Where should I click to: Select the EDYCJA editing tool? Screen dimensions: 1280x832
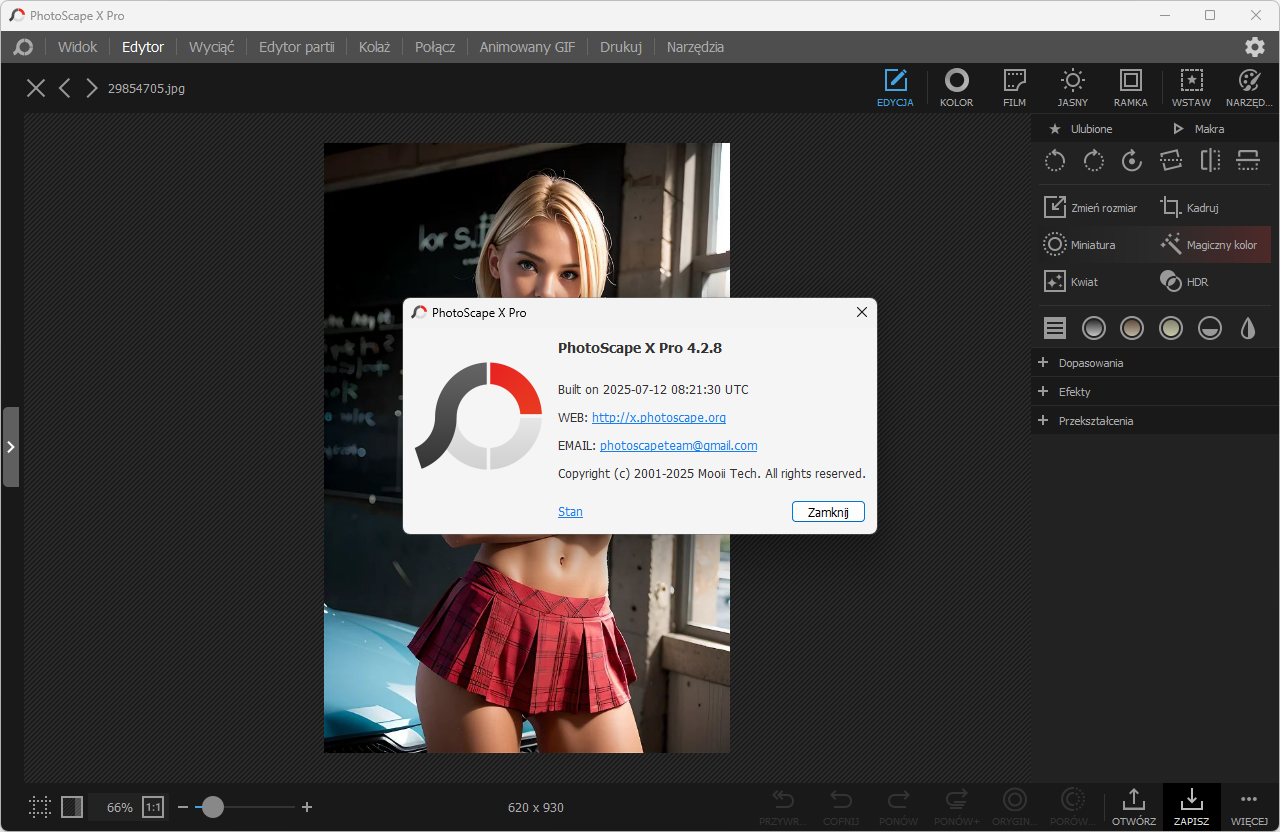895,88
